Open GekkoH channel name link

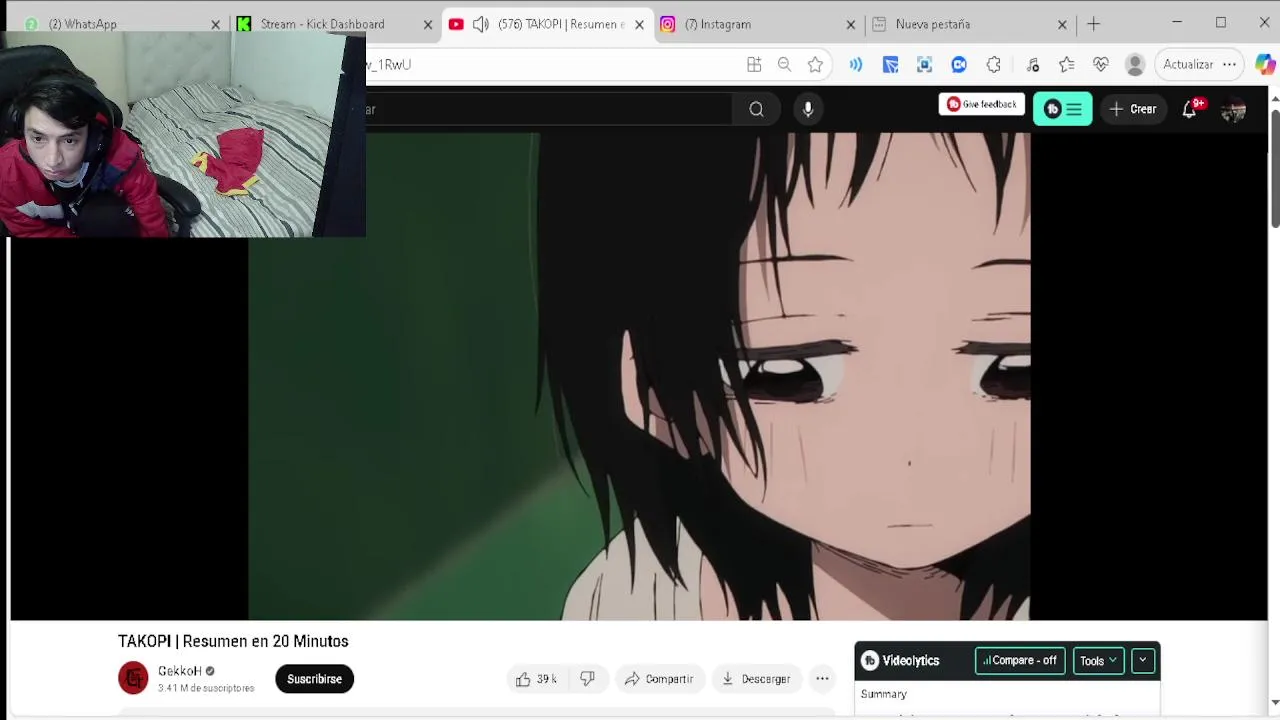[179, 671]
